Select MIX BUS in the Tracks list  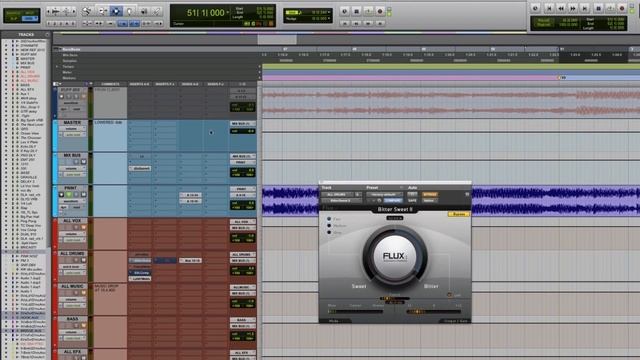[27, 63]
